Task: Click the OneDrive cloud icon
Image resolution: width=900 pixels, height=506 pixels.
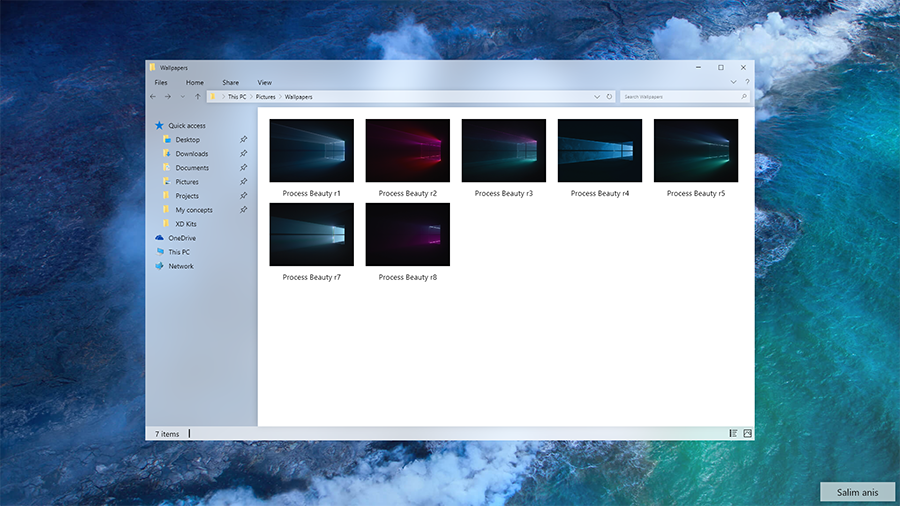Action: click(x=160, y=238)
